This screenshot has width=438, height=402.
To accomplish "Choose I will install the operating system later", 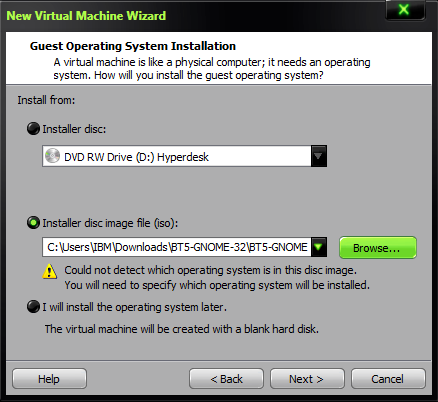I will (x=33, y=307).
